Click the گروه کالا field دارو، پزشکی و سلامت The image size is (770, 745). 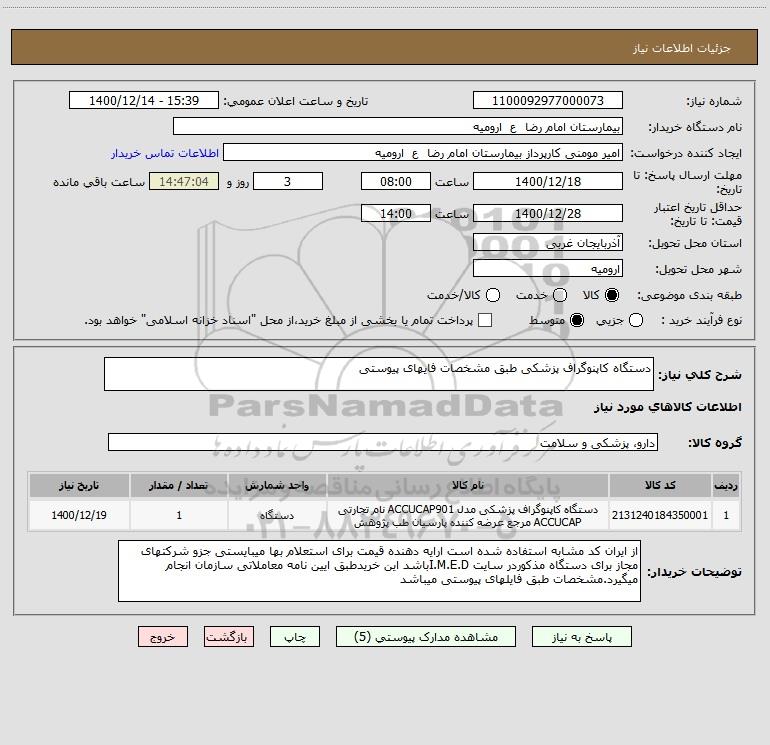tap(383, 442)
